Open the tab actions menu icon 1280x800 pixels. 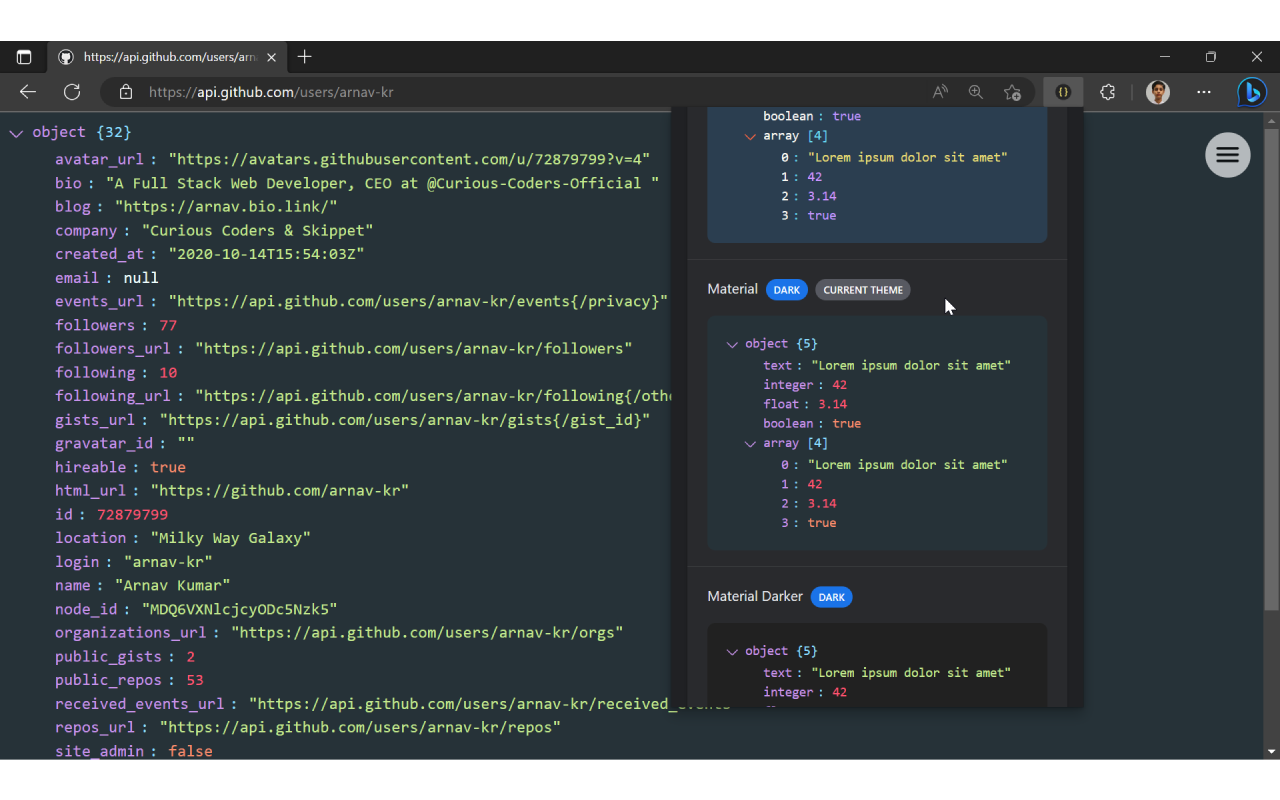[x=24, y=57]
